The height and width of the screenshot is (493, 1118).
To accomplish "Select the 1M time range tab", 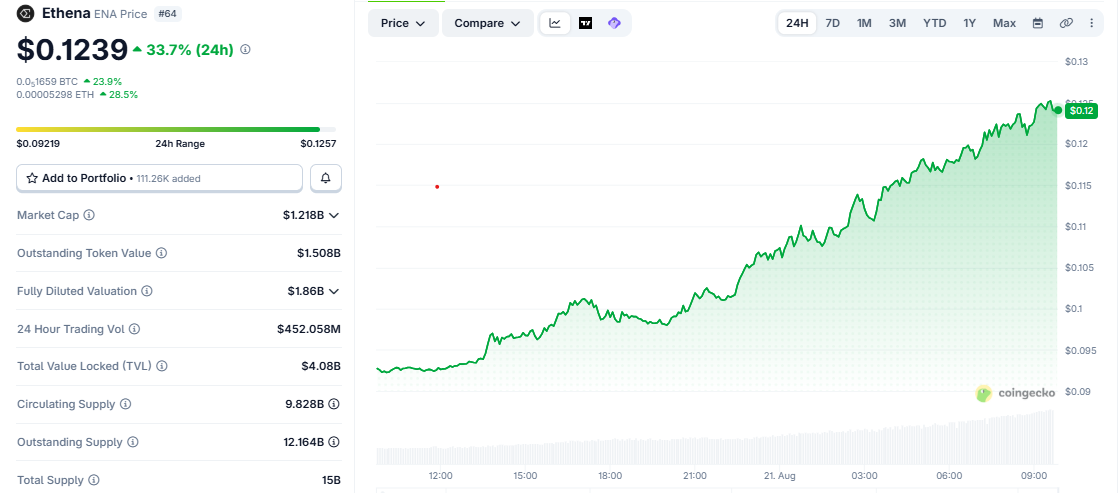I will pos(864,23).
